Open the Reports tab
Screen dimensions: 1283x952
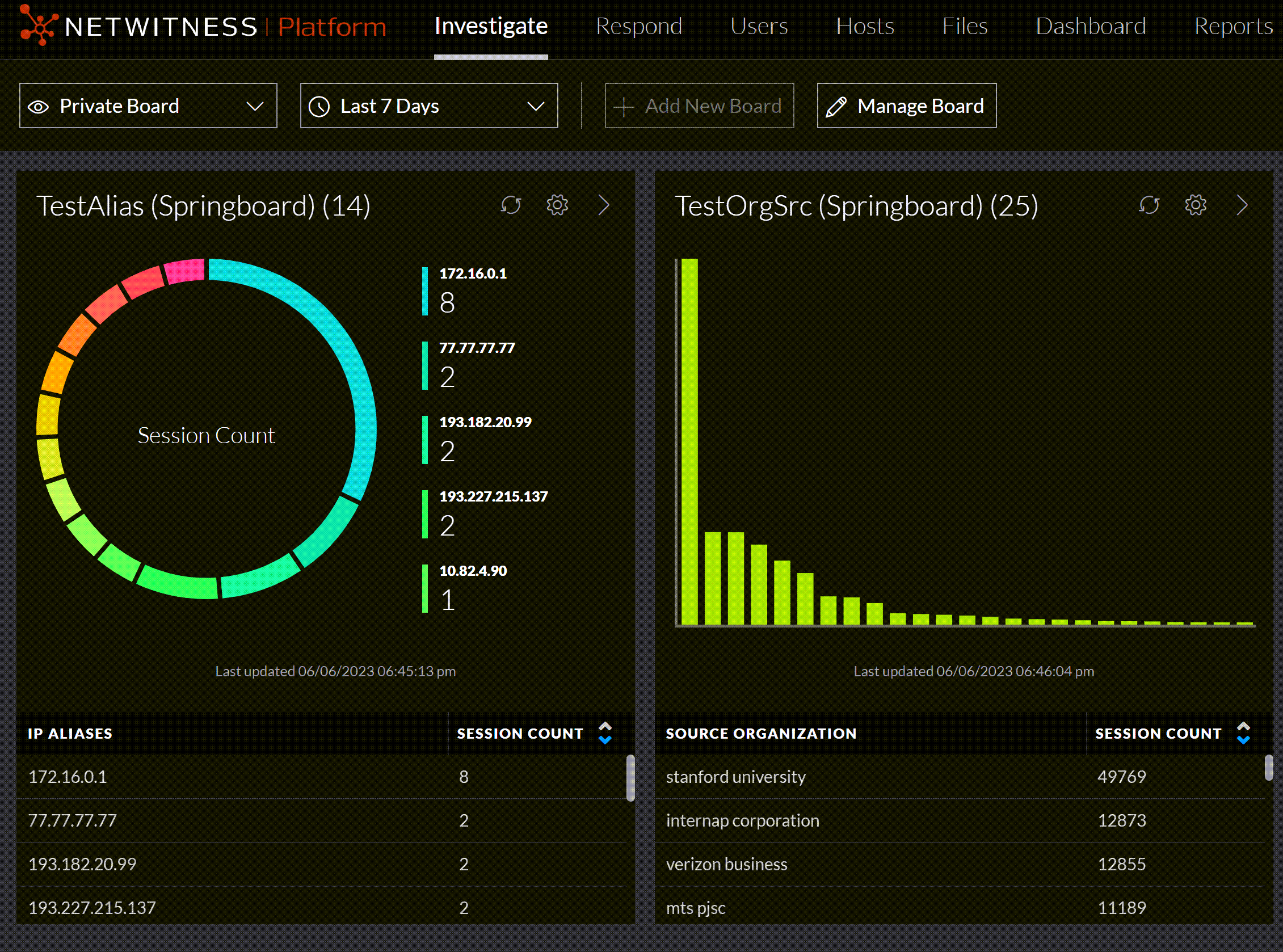tap(1234, 27)
